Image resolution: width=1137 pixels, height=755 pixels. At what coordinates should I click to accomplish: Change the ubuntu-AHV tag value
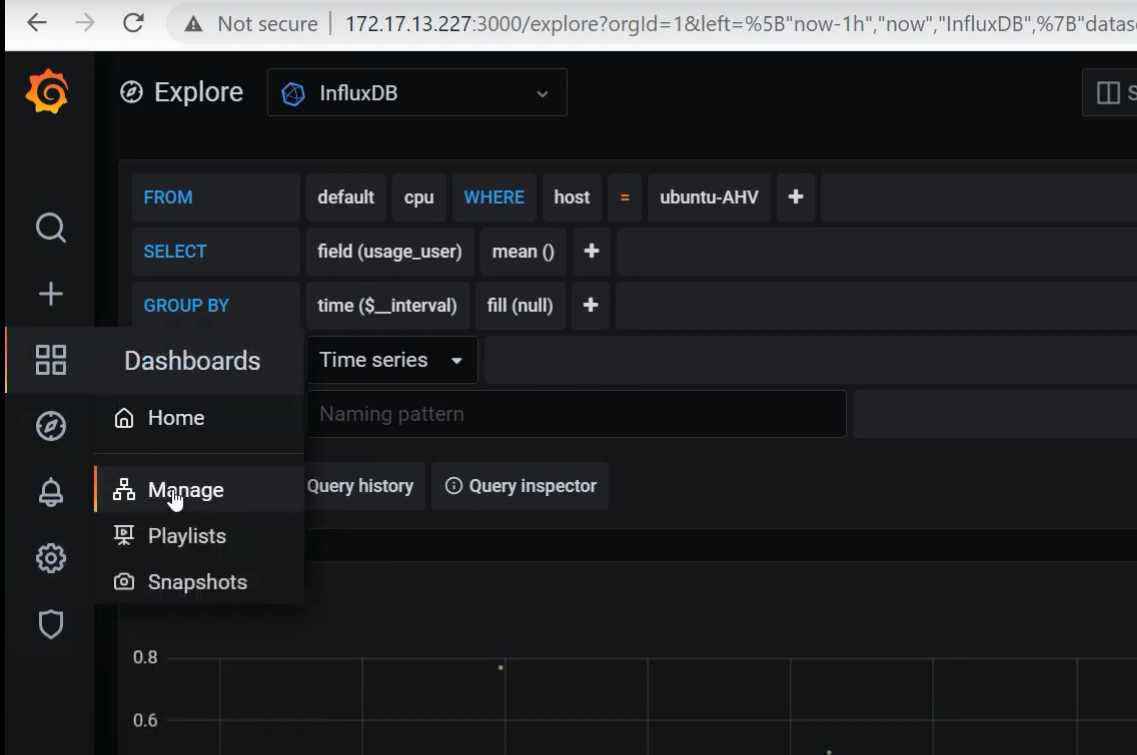(x=709, y=197)
